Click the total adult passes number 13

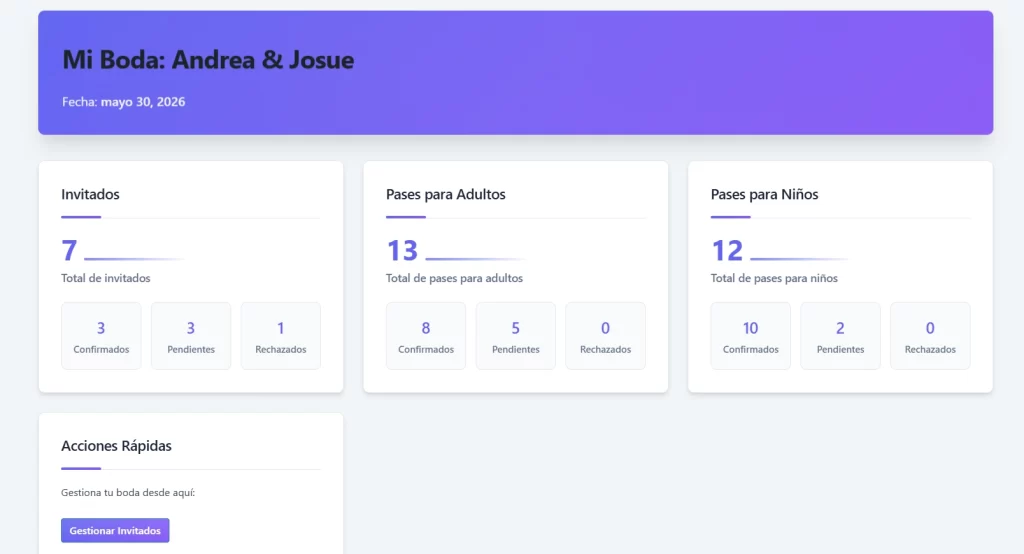402,250
